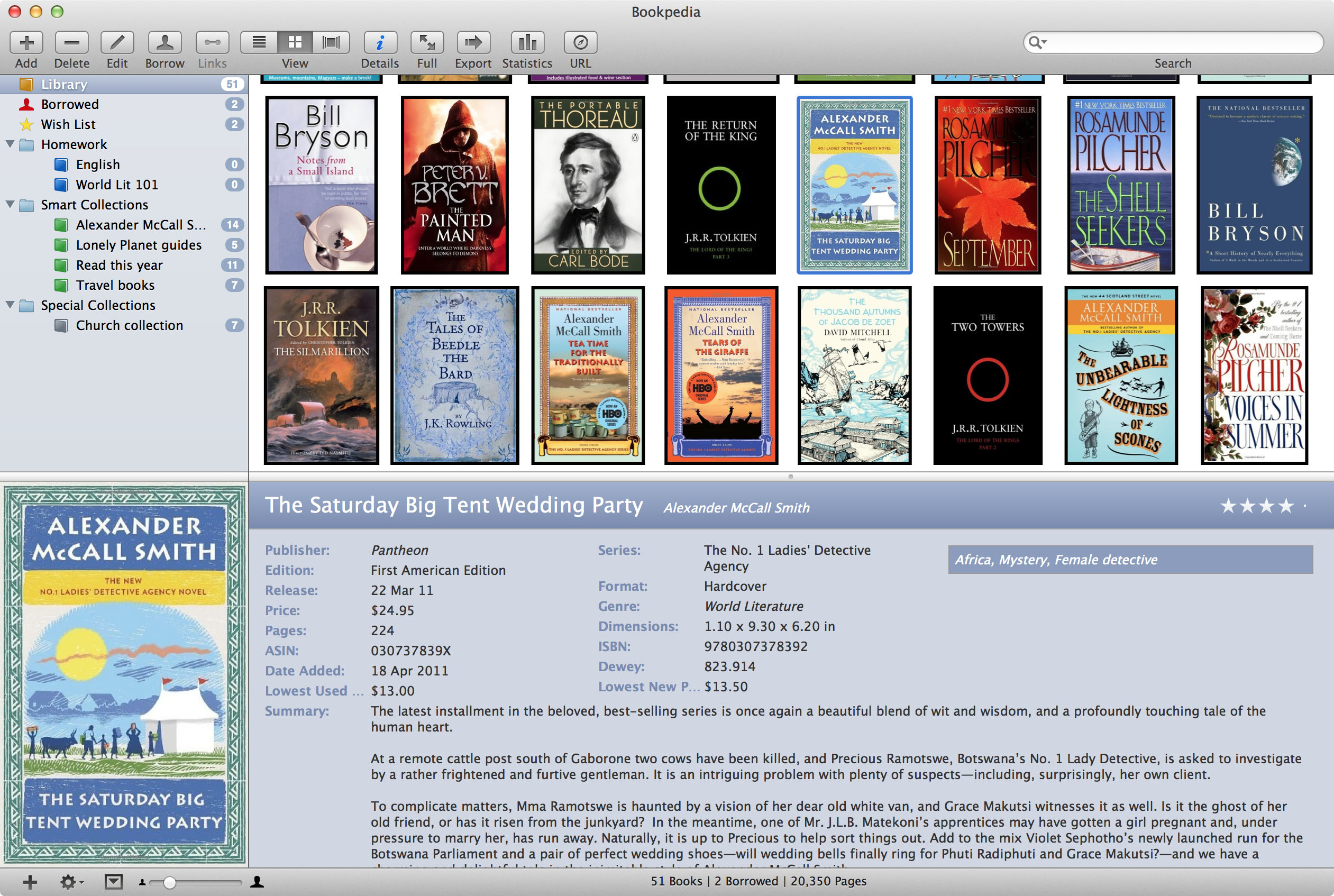This screenshot has width=1334, height=896.
Task: Select The Silmarillion cover
Action: click(x=322, y=376)
